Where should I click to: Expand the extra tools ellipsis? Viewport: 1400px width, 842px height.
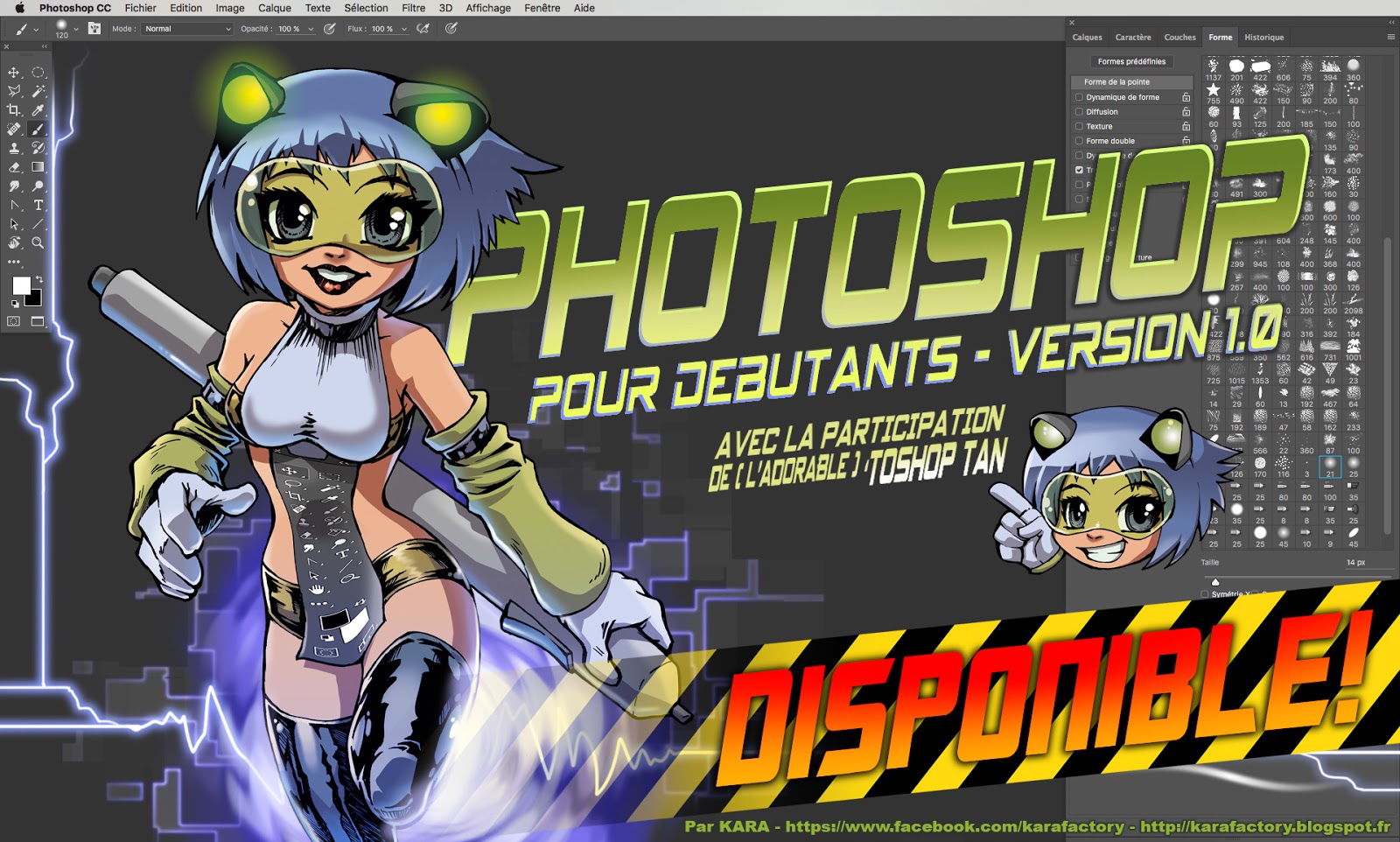(14, 262)
